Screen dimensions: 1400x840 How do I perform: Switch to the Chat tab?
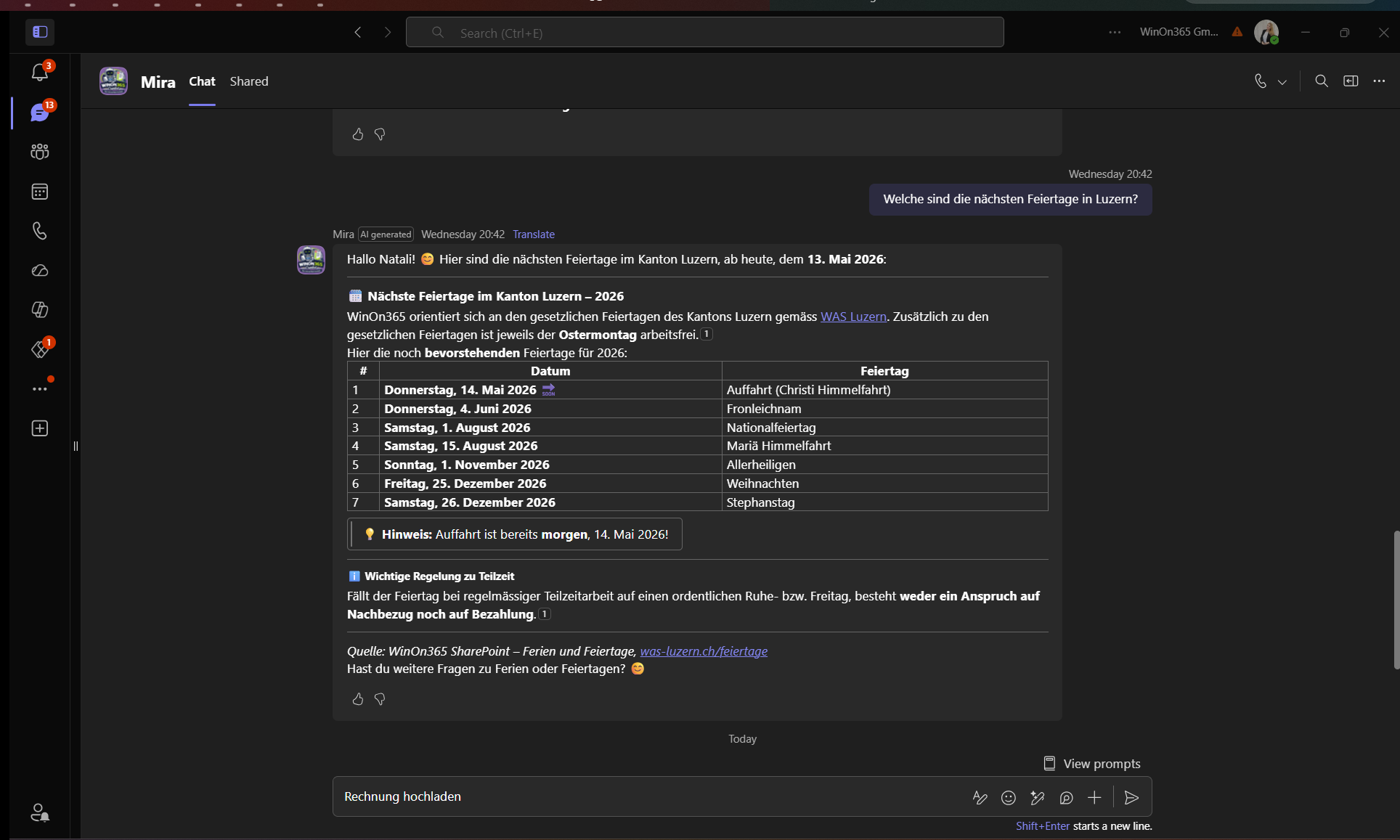click(202, 81)
